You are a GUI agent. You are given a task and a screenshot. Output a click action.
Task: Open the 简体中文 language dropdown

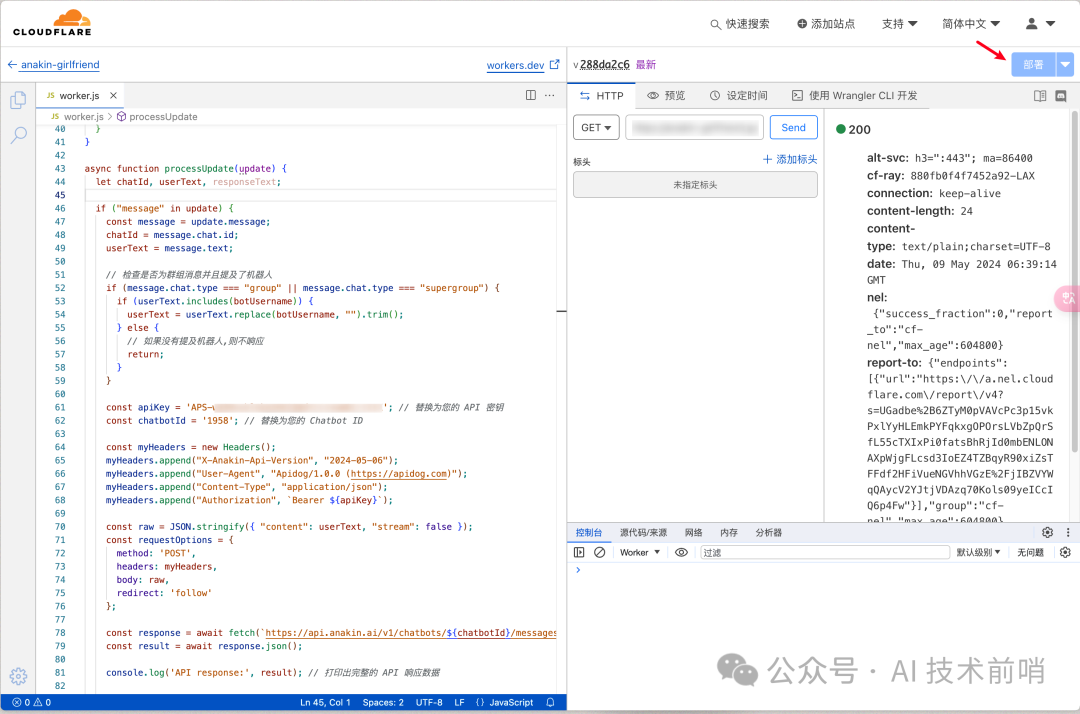(x=970, y=23)
